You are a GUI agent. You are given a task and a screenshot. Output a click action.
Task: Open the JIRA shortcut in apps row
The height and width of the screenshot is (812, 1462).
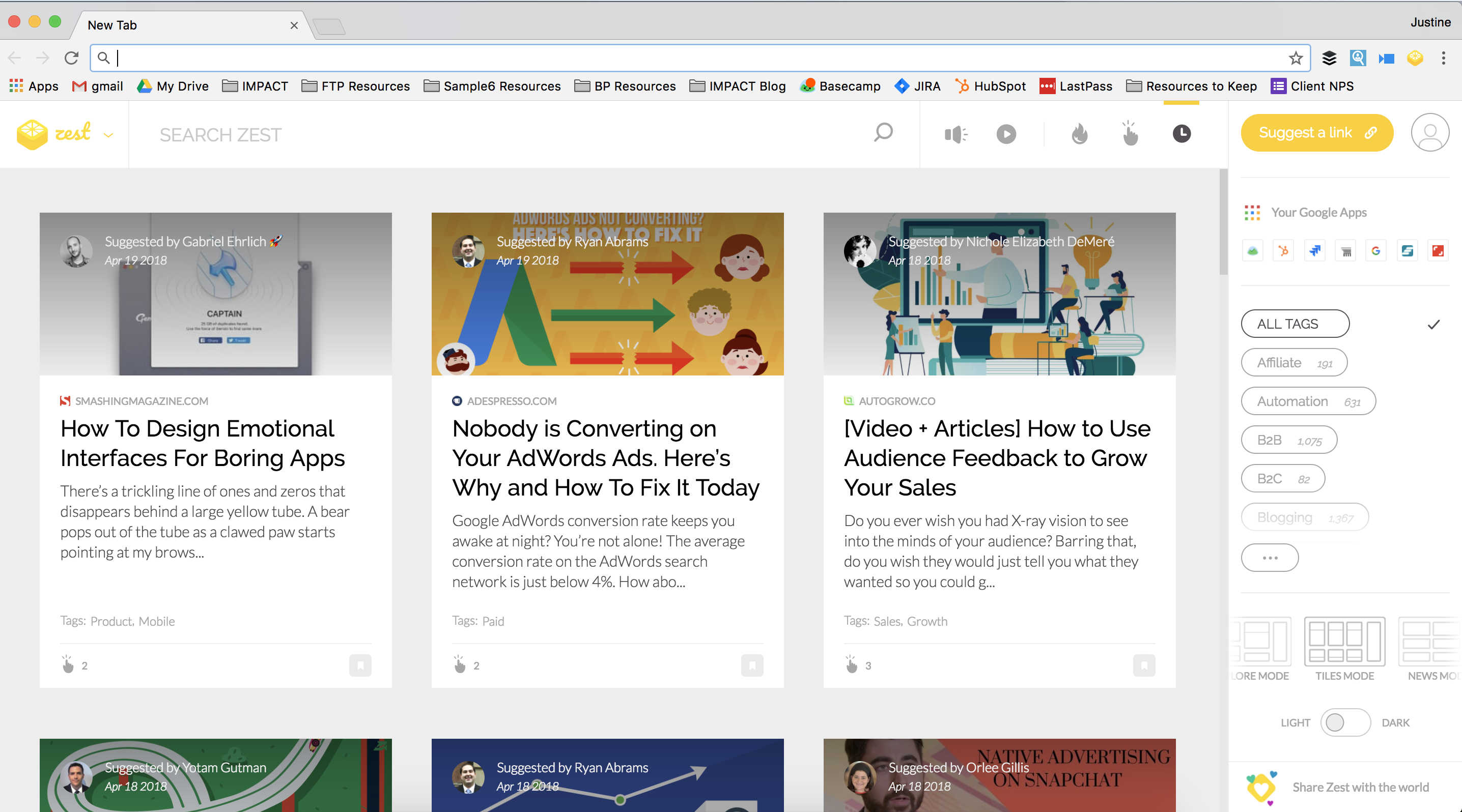[1314, 251]
